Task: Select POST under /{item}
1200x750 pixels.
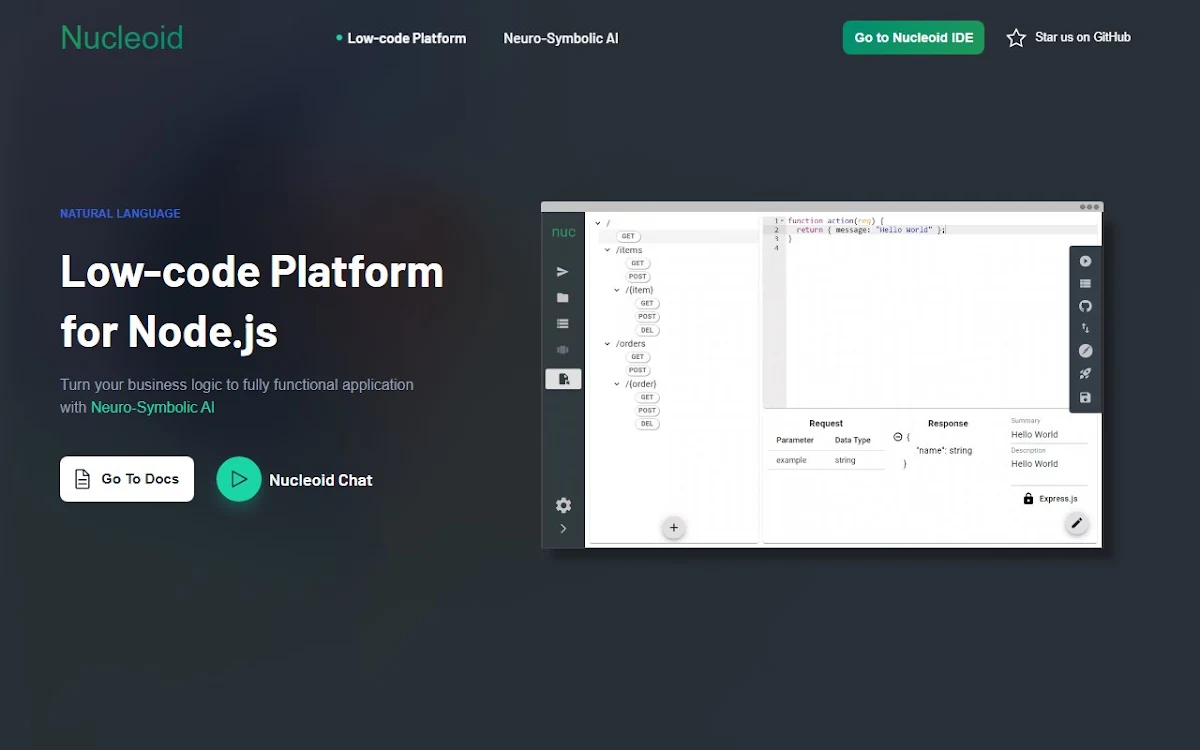Action: tap(647, 317)
